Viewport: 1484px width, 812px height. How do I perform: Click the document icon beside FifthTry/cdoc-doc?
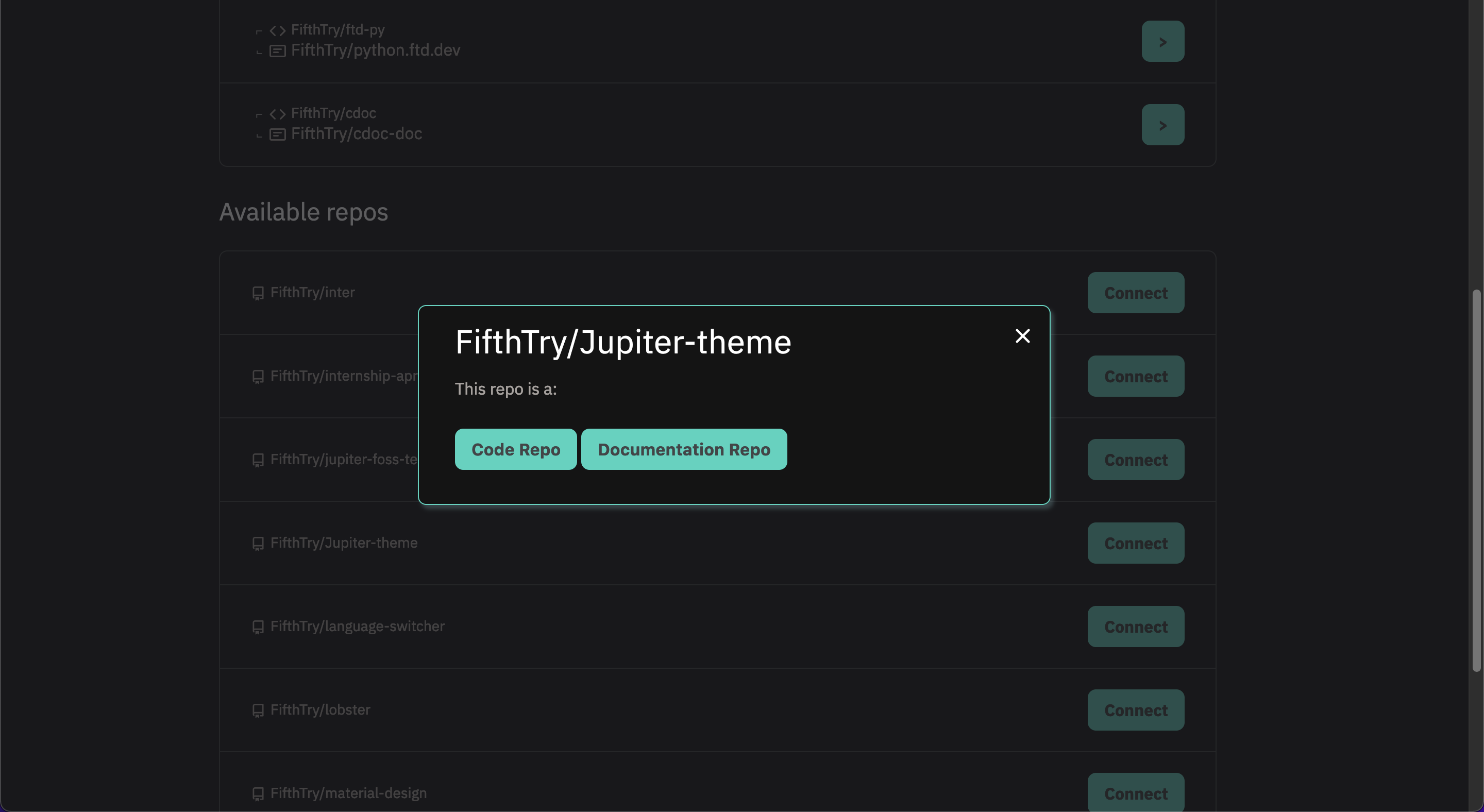(277, 135)
